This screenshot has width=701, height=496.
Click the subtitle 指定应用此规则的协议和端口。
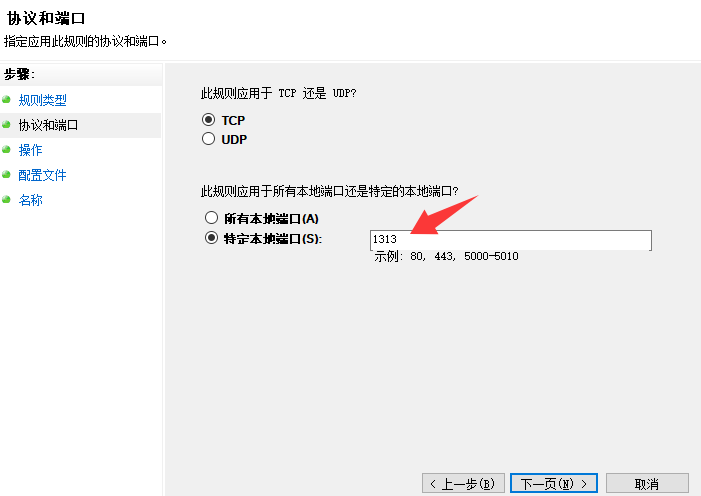pos(85,42)
